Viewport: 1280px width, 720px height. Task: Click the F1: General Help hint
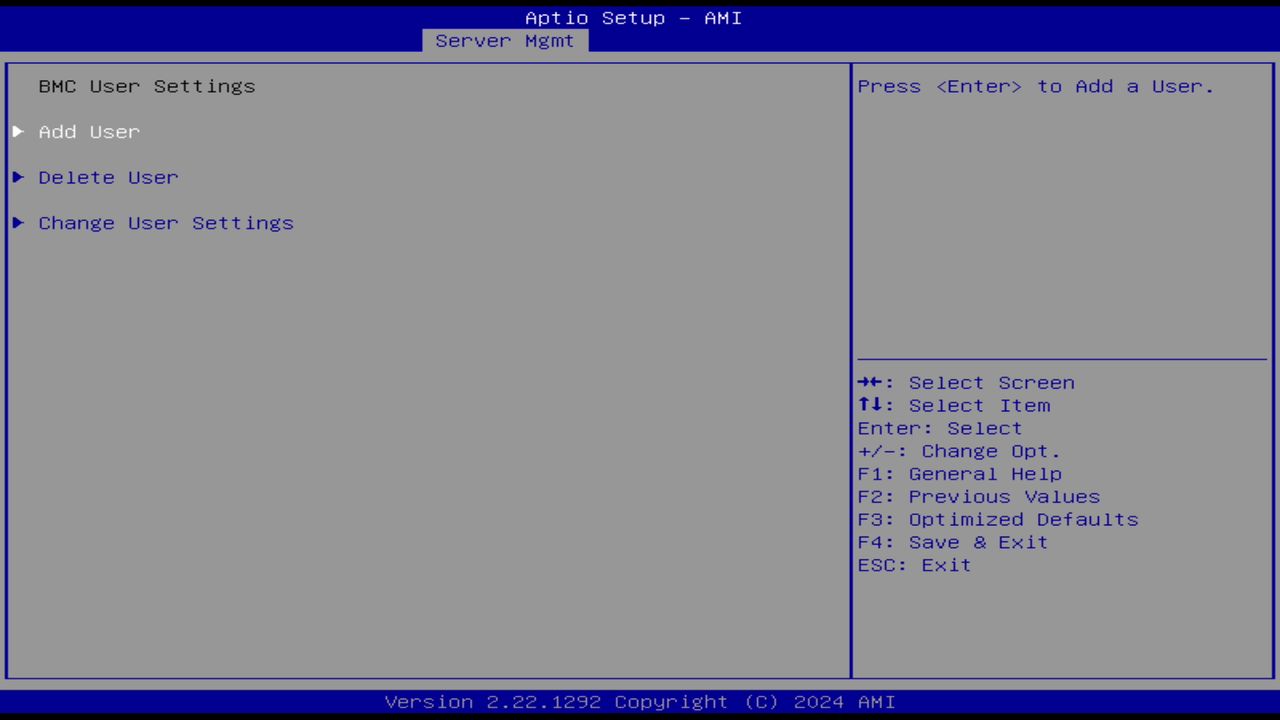click(960, 474)
